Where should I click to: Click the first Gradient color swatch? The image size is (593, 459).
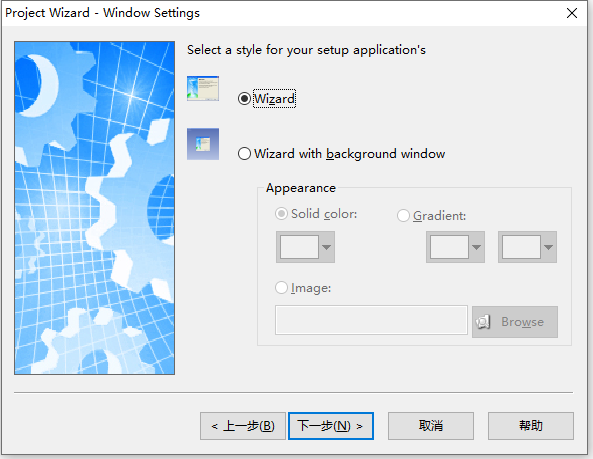449,247
